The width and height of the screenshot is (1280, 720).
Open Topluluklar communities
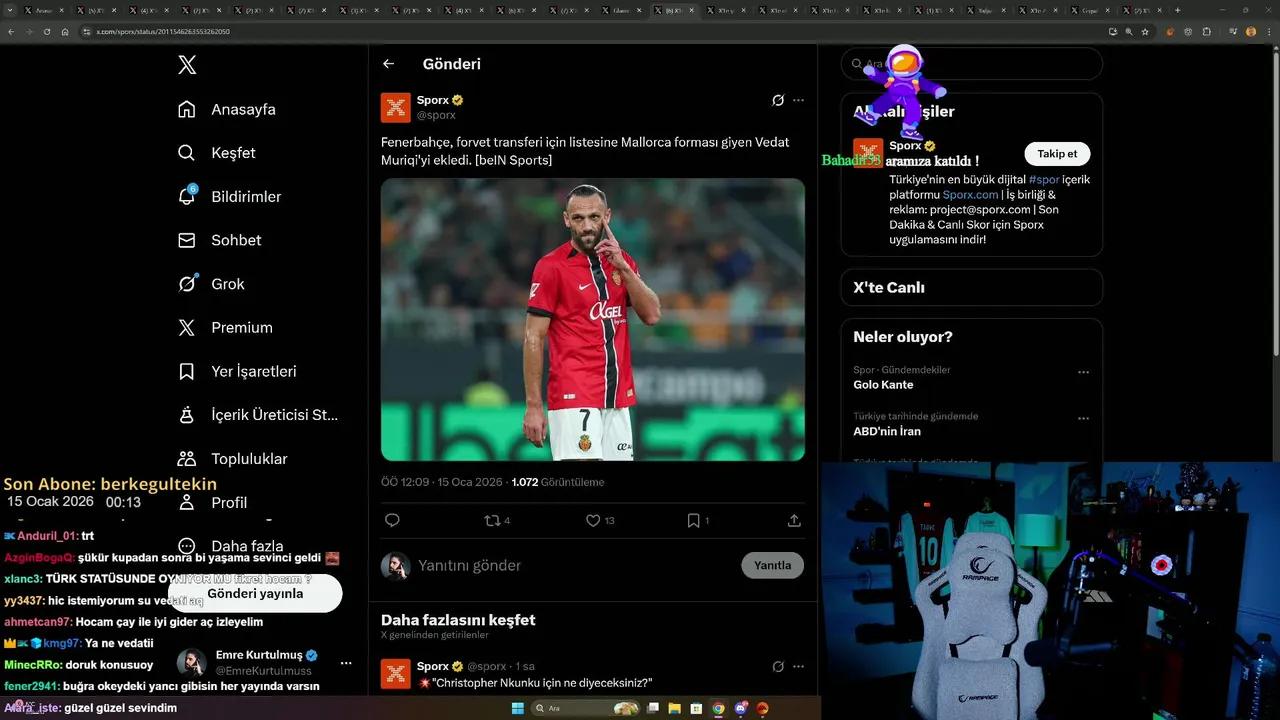(x=232, y=459)
